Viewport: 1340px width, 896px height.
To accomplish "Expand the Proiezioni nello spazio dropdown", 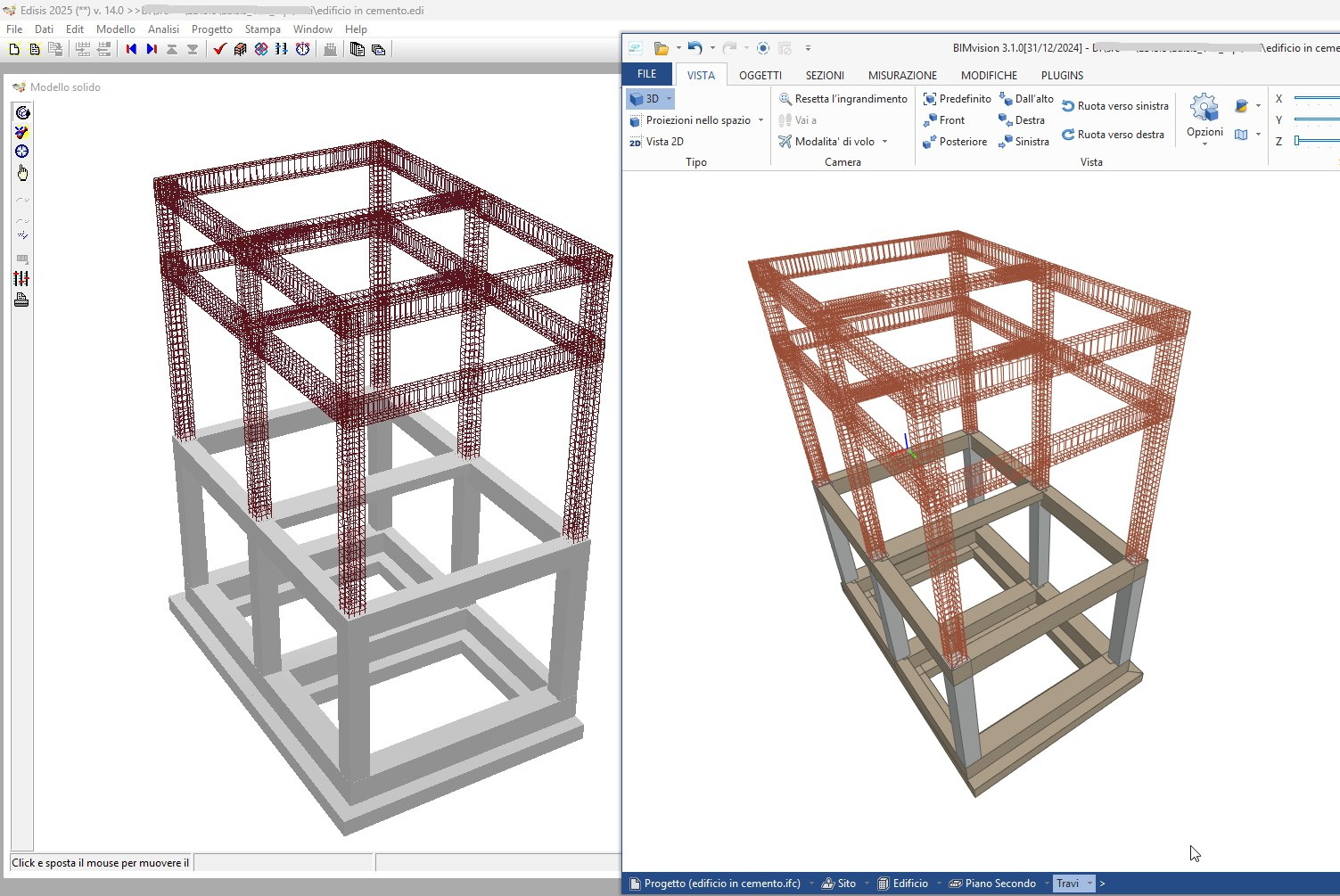I will (760, 120).
